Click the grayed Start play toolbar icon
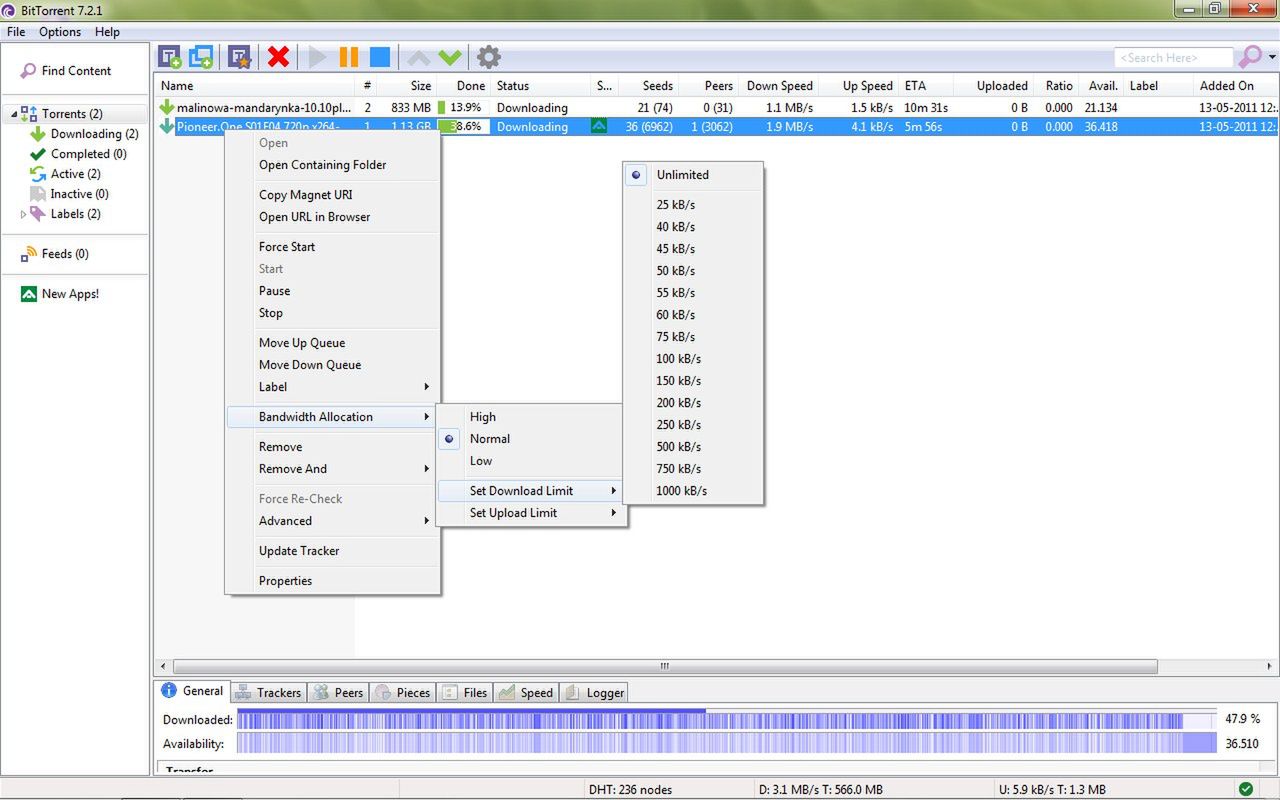Screen dimensions: 1280x800 click(x=318, y=57)
